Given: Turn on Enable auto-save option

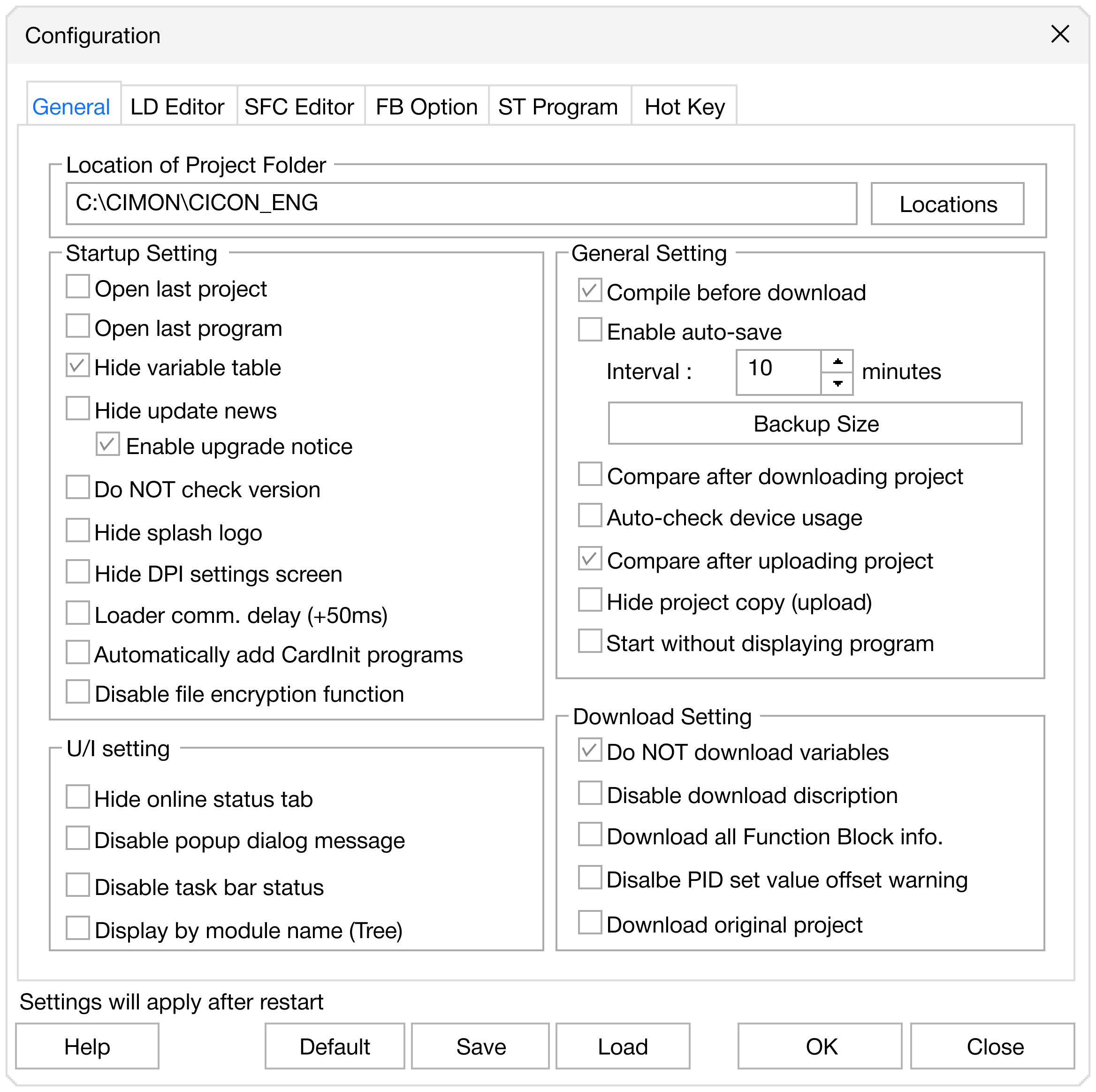Looking at the screenshot, I should pyautogui.click(x=589, y=330).
